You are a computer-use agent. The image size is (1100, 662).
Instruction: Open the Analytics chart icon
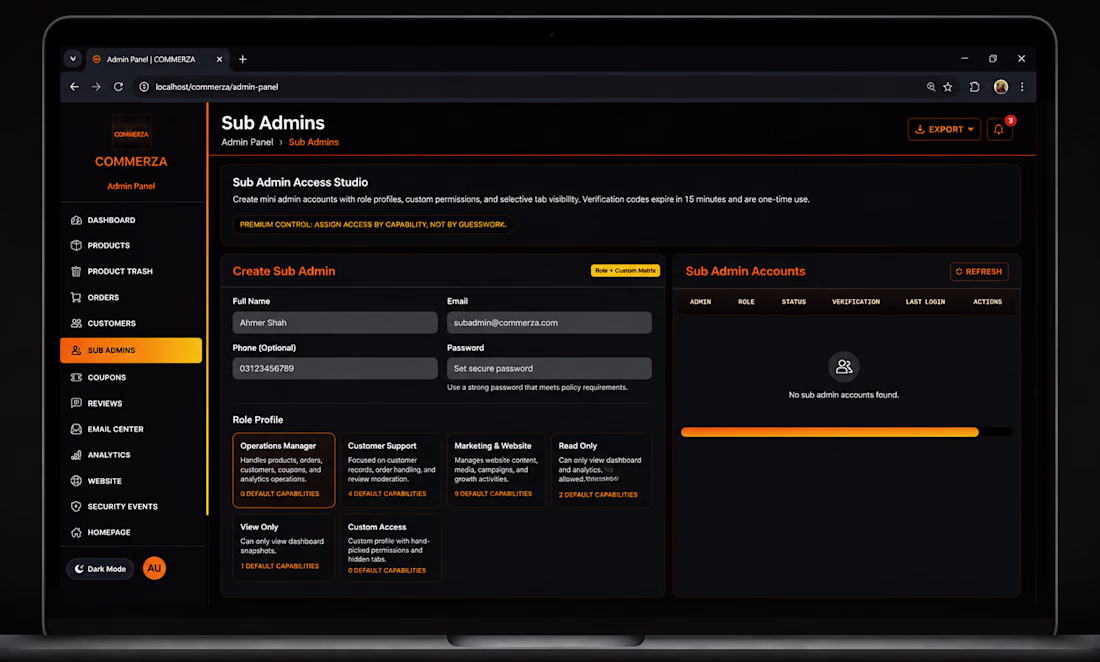pyautogui.click(x=76, y=455)
